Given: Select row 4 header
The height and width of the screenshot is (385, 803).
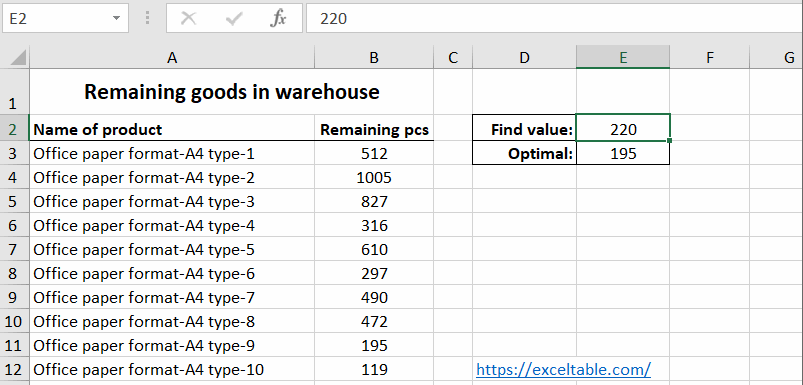Looking at the screenshot, I should pos(14,177).
